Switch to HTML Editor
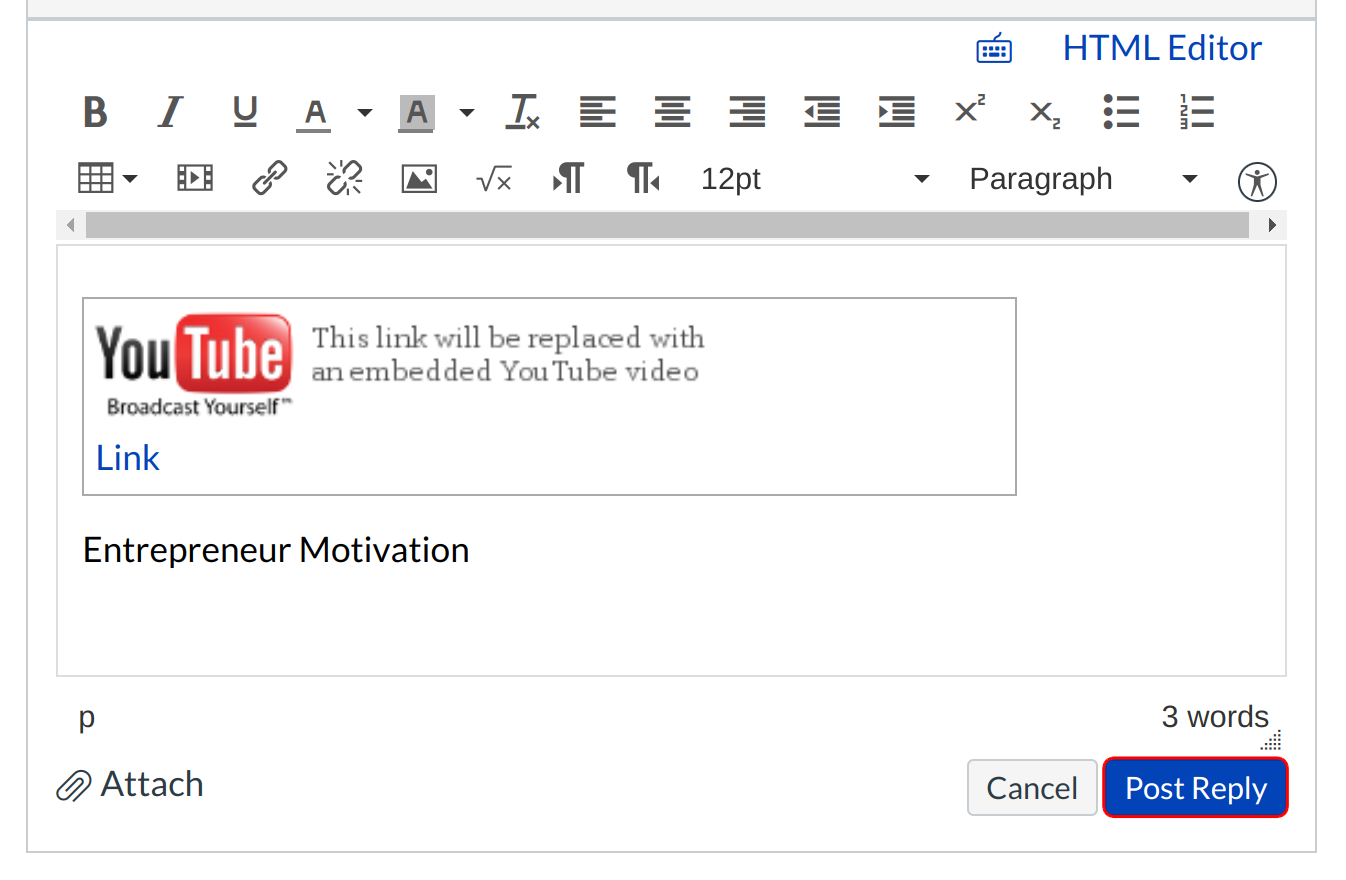The height and width of the screenshot is (880, 1346). pyautogui.click(x=1161, y=48)
